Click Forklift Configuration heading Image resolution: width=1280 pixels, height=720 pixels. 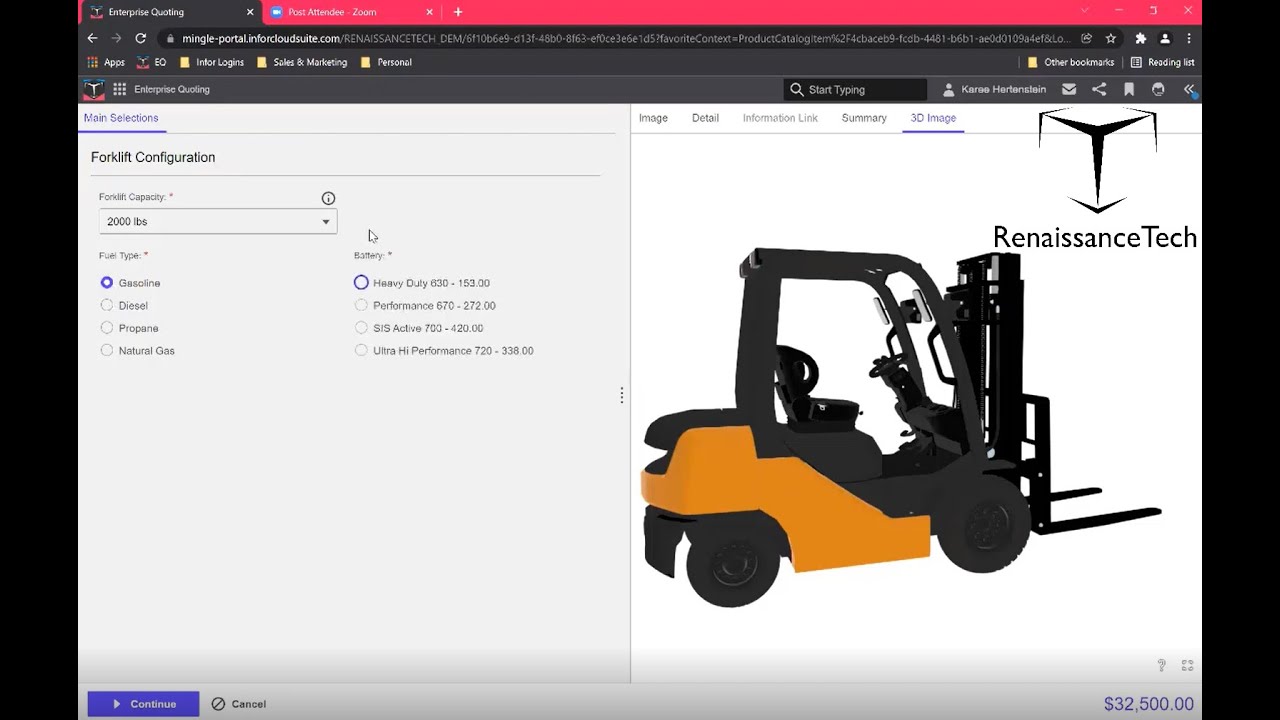pos(153,157)
